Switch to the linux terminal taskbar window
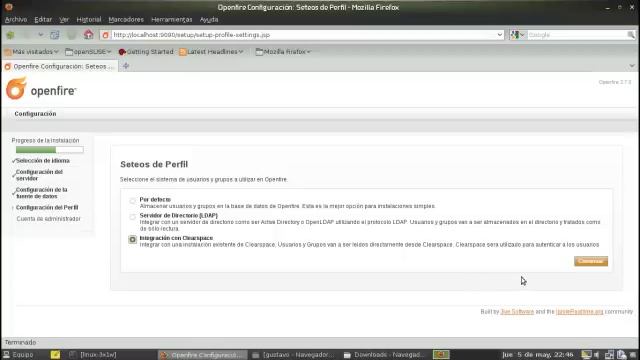 pos(93,355)
